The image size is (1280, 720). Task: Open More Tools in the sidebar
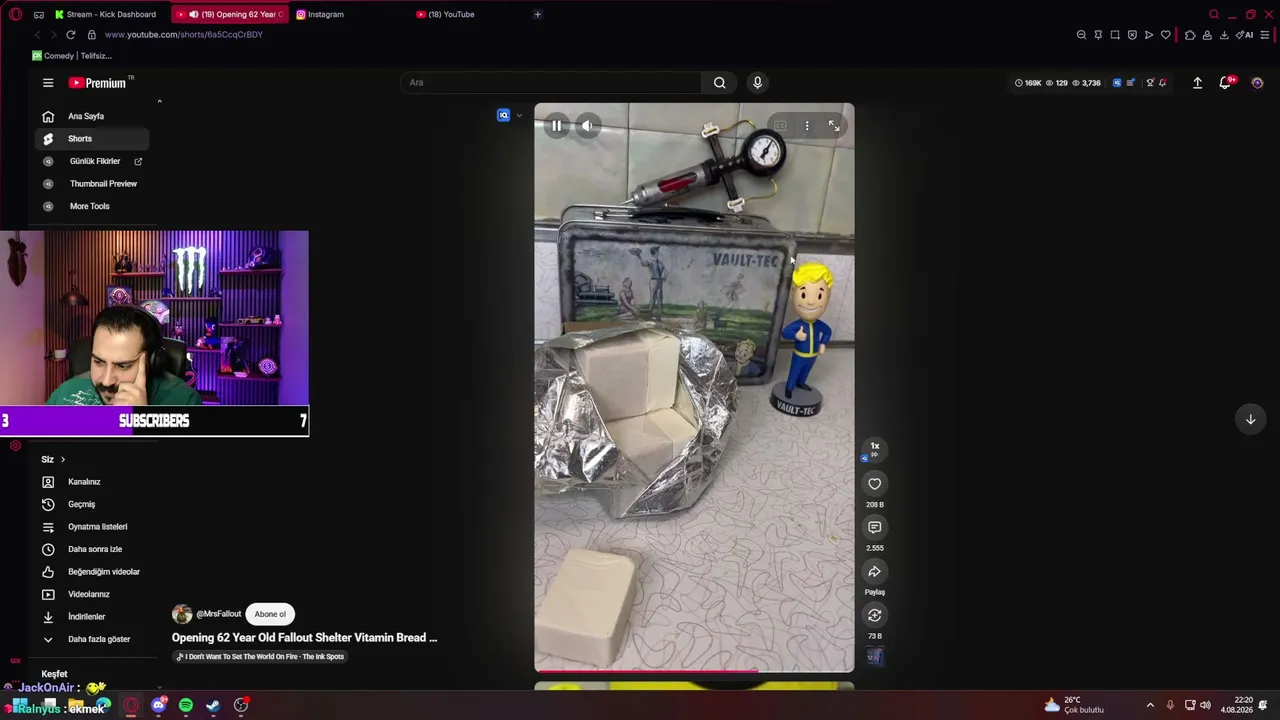coord(92,206)
